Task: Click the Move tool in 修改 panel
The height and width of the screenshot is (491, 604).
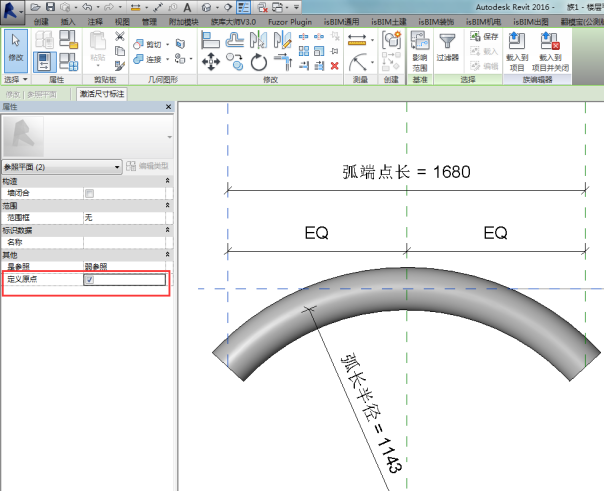Action: (210, 63)
